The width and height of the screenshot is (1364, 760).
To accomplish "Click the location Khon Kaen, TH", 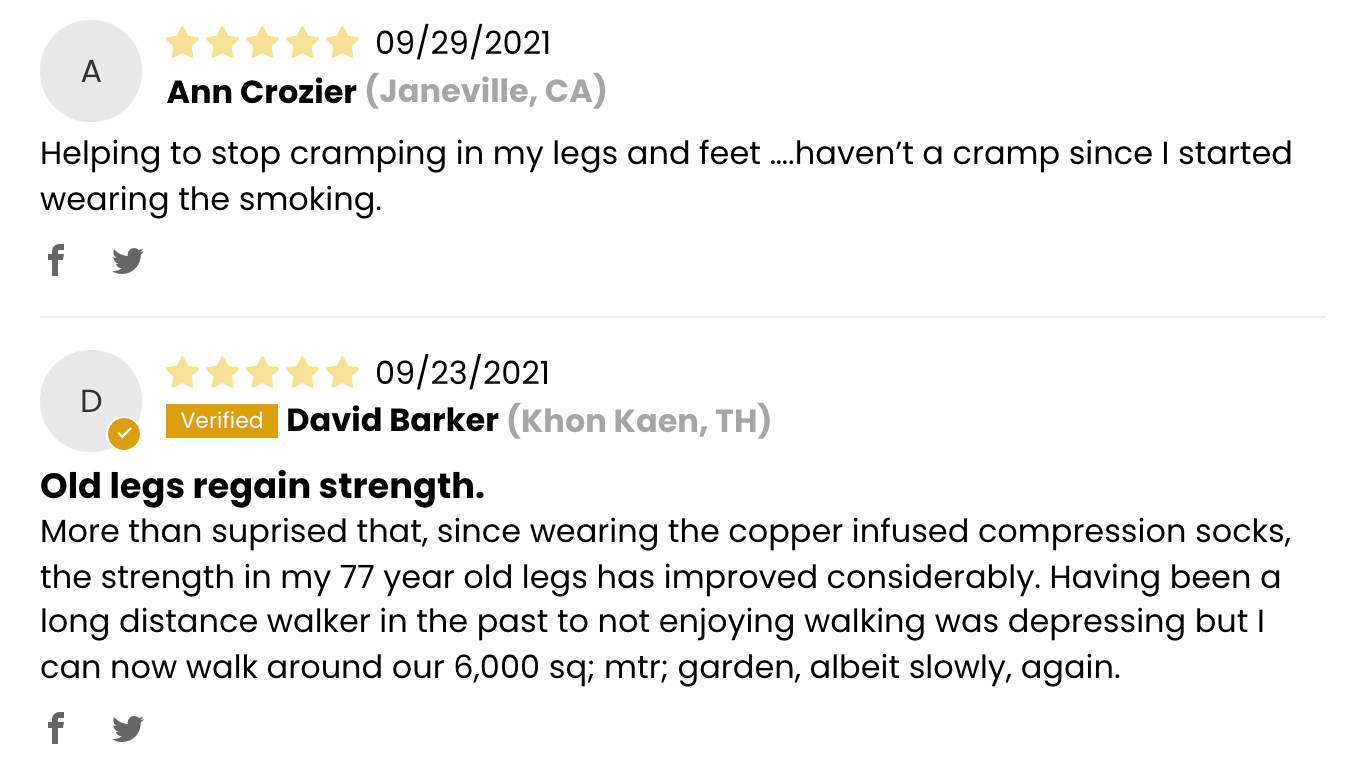I will (x=639, y=421).
